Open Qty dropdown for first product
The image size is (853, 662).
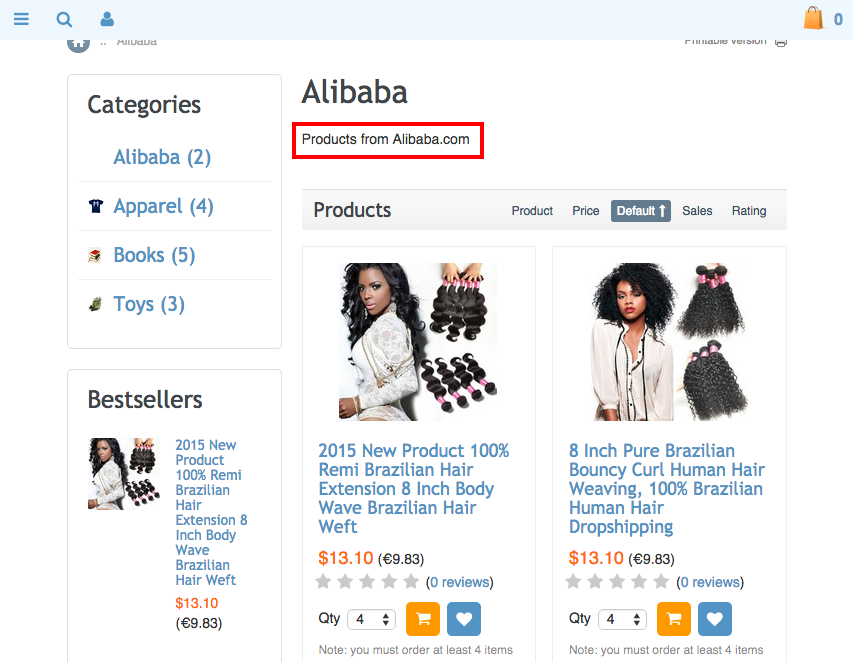(372, 620)
